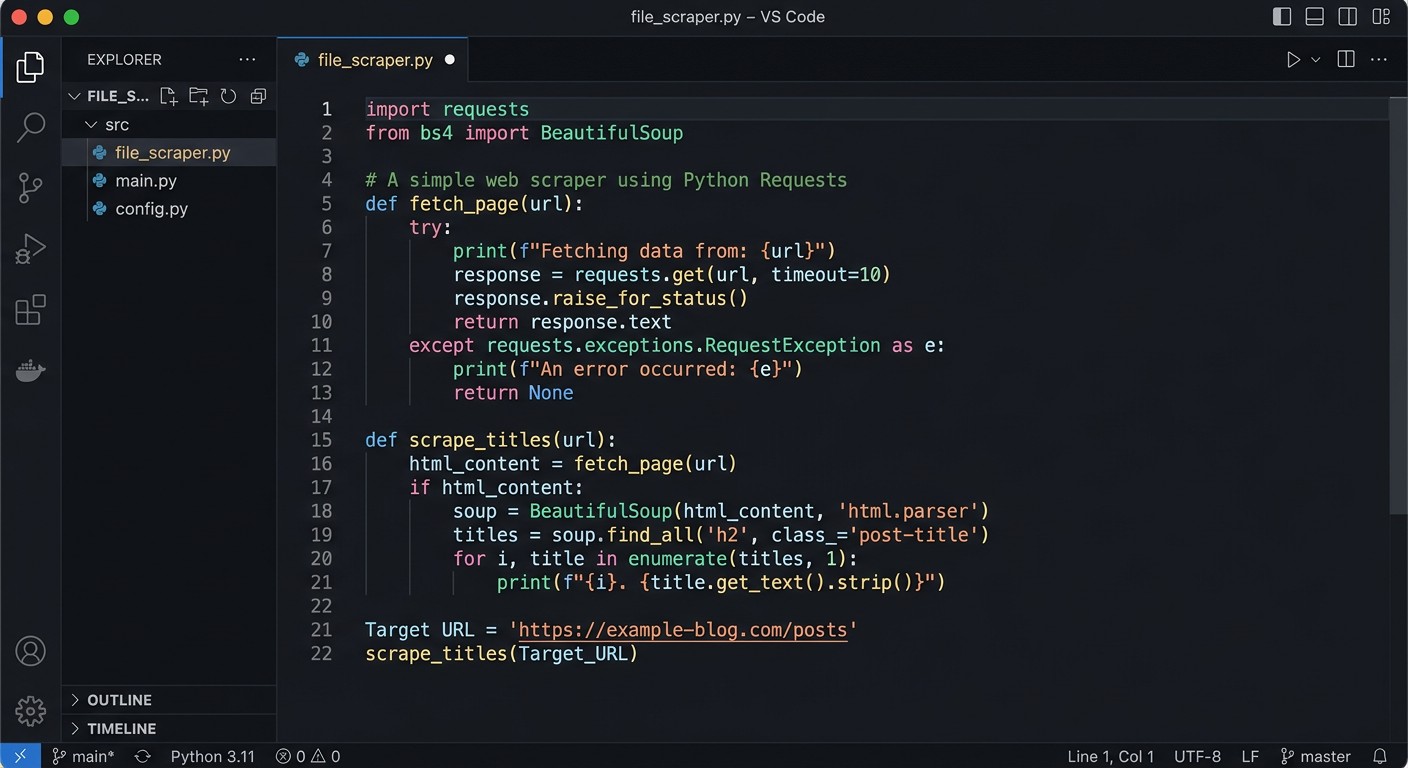This screenshot has height=768, width=1408.
Task: Run the Python file with play icon
Action: (1293, 60)
